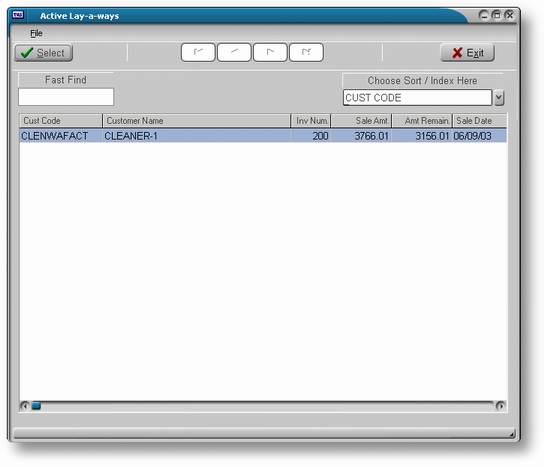Click the Sale Amt. column header
Viewport: 544px width, 467px height.
(x=362, y=121)
